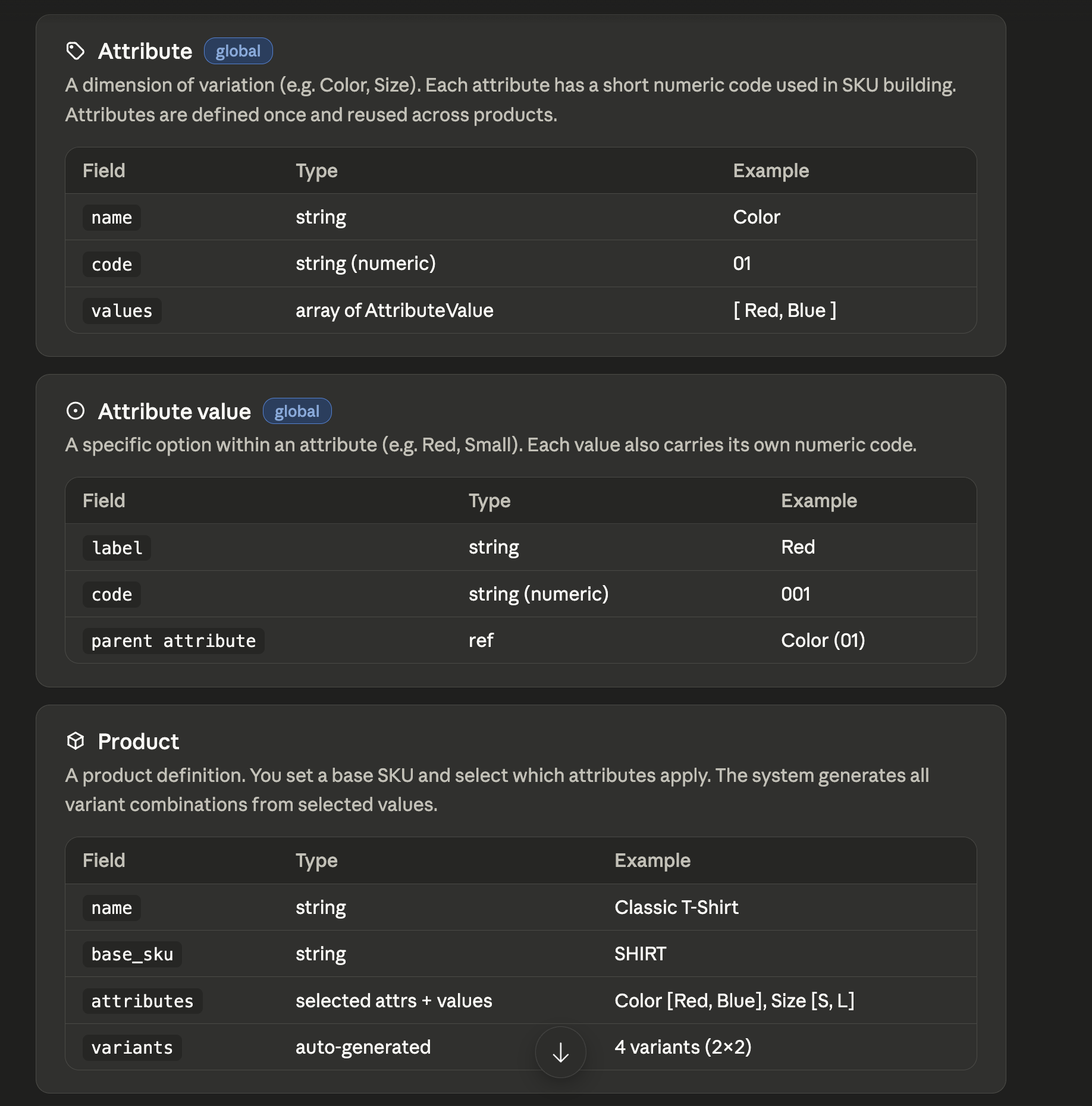Image resolution: width=1092 pixels, height=1106 pixels.
Task: Click the scroll-down arrow button
Action: pos(560,1052)
